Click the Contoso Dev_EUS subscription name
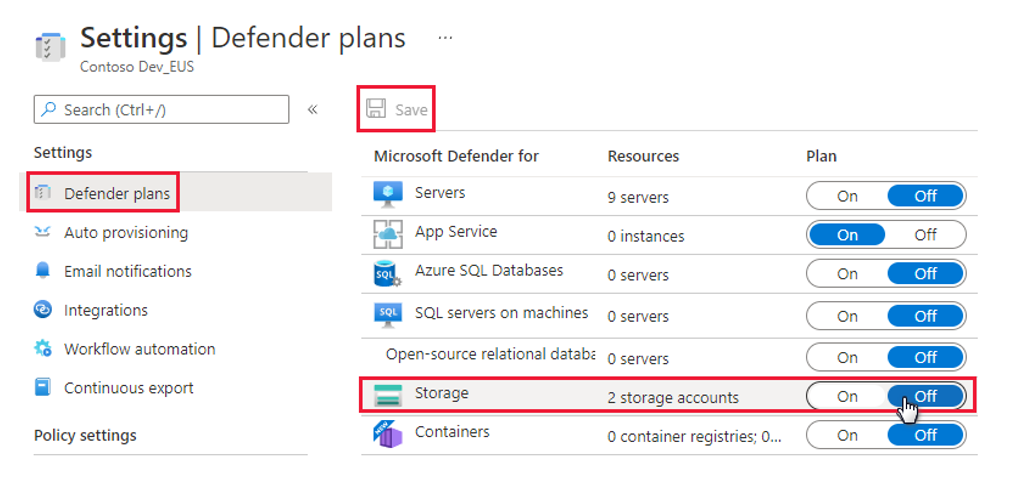The image size is (1011, 486). 137,67
